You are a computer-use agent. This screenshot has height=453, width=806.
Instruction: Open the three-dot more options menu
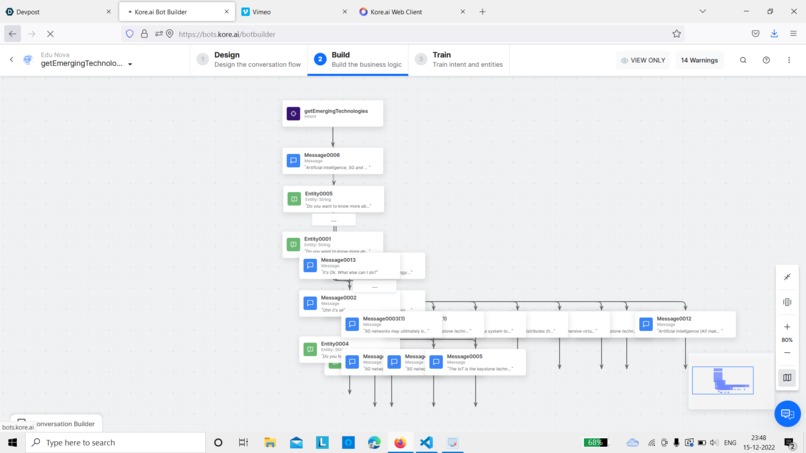click(789, 60)
